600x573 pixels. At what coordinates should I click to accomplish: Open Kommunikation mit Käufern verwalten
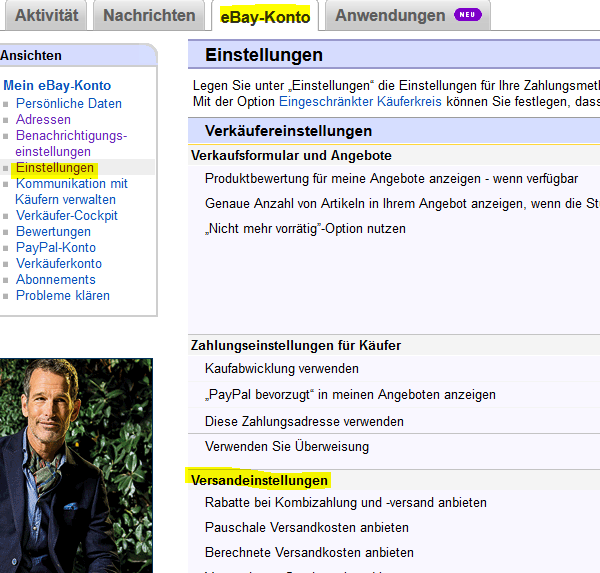(71, 191)
